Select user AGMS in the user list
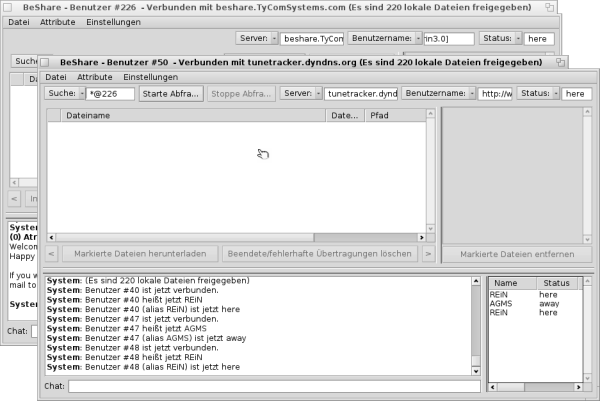This screenshot has width=600, height=401. pos(502,304)
